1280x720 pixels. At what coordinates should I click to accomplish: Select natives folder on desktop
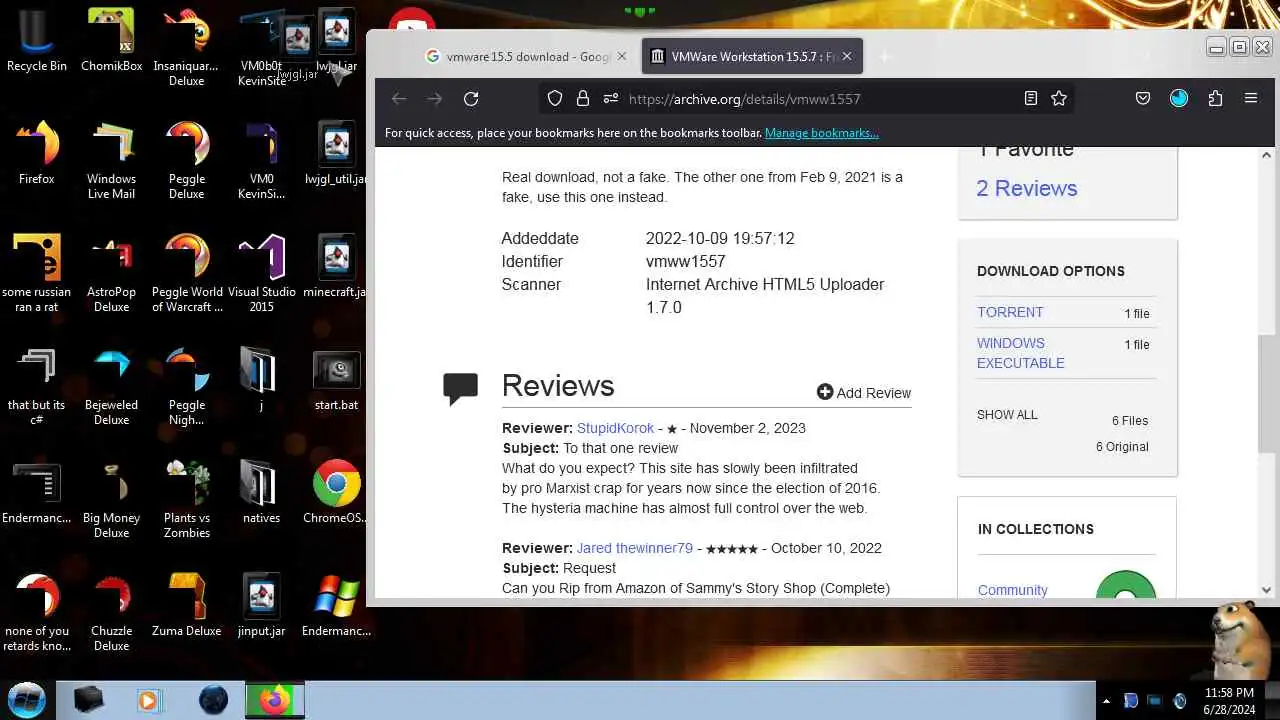click(x=261, y=492)
